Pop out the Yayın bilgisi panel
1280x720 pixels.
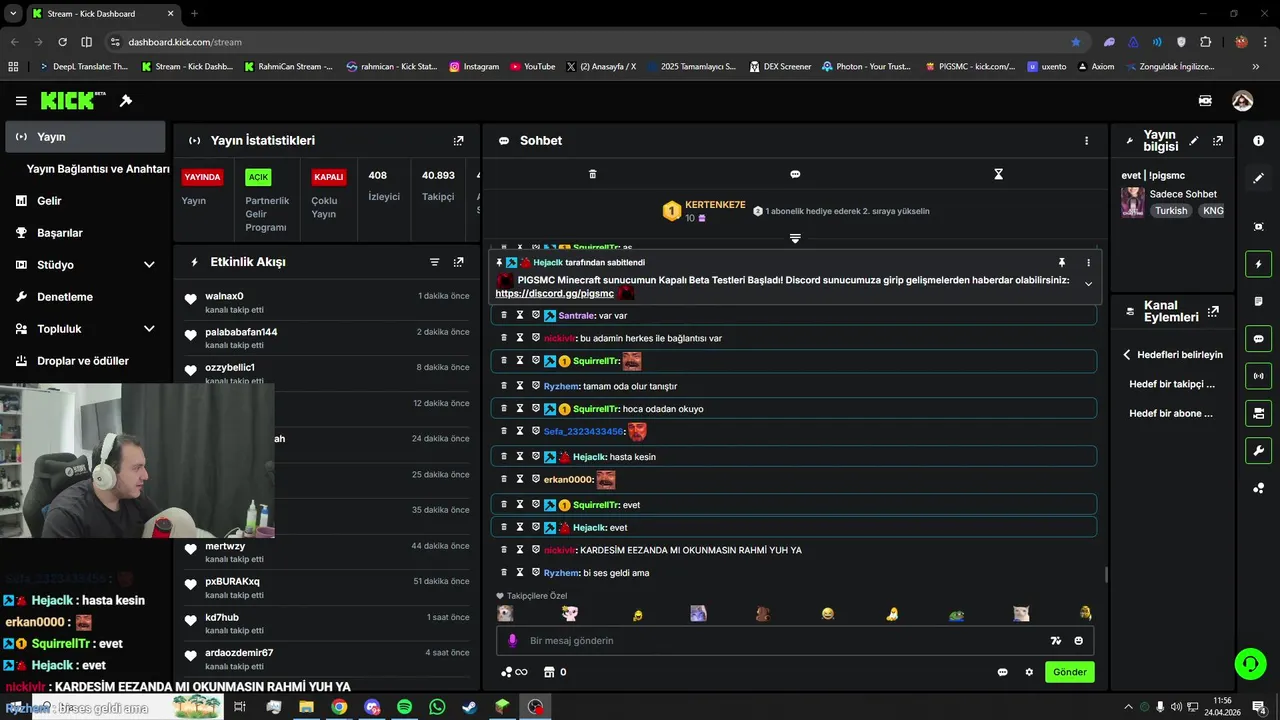click(1217, 141)
